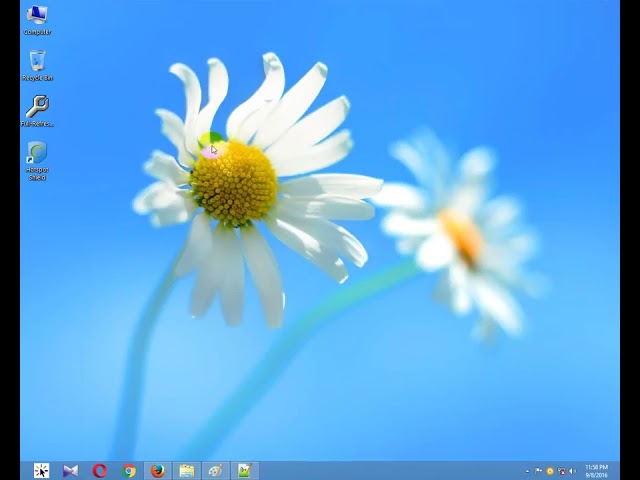
Task: Switch to the Paint taskbar window
Action: point(216,471)
